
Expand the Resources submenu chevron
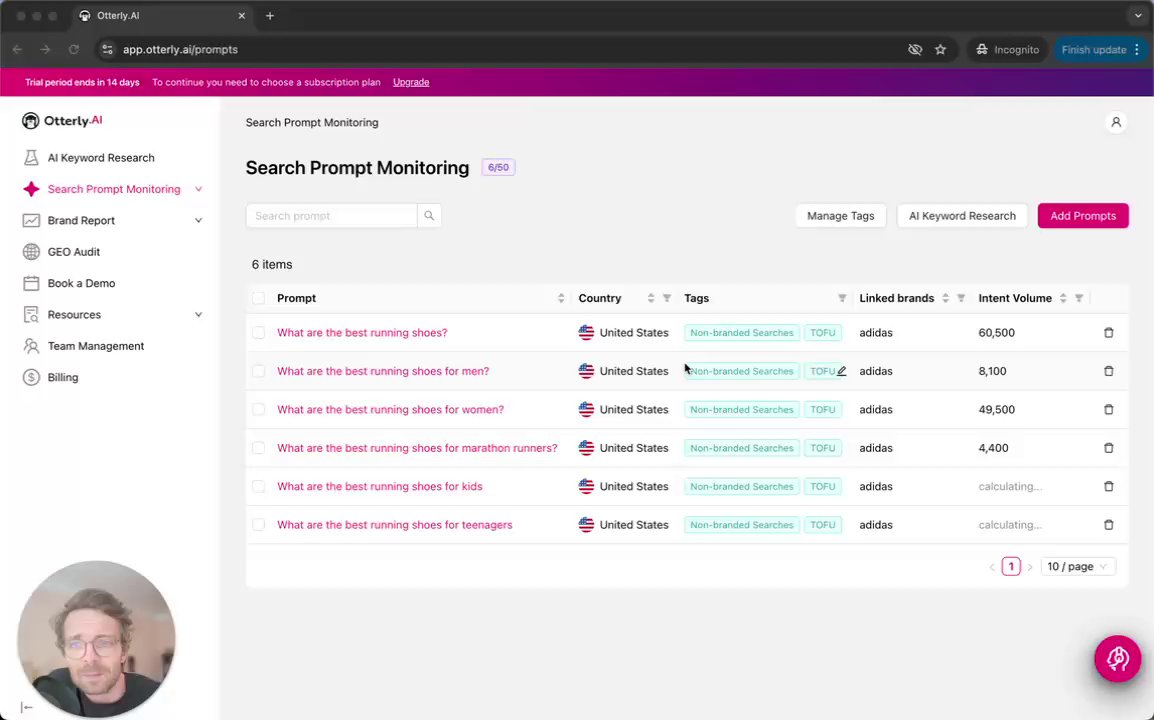coord(198,314)
